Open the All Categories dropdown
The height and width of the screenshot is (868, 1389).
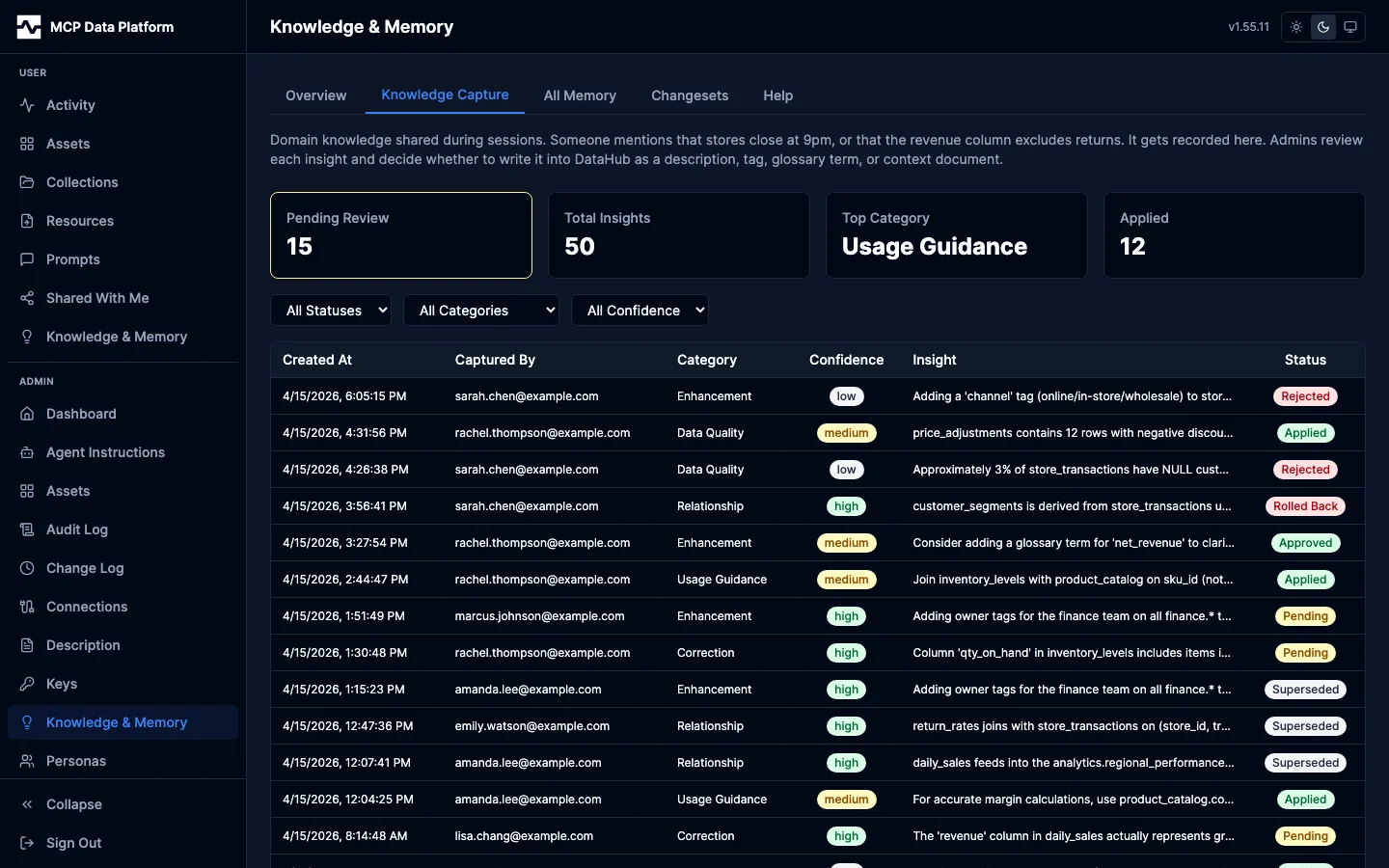480,311
